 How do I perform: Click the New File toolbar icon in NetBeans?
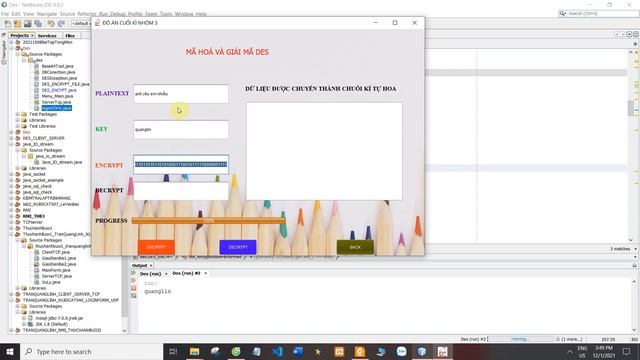click(7, 24)
